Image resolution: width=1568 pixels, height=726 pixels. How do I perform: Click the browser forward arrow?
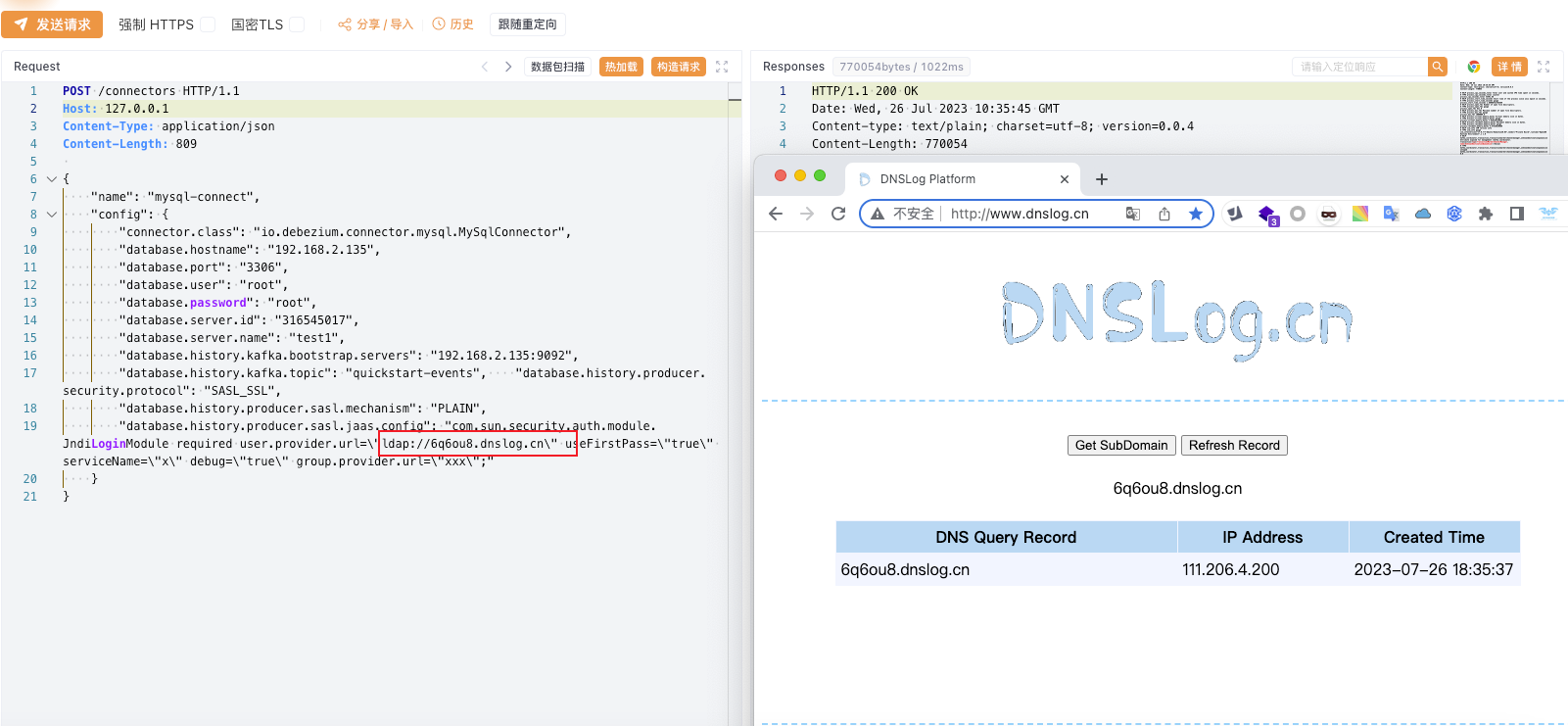pos(807,214)
